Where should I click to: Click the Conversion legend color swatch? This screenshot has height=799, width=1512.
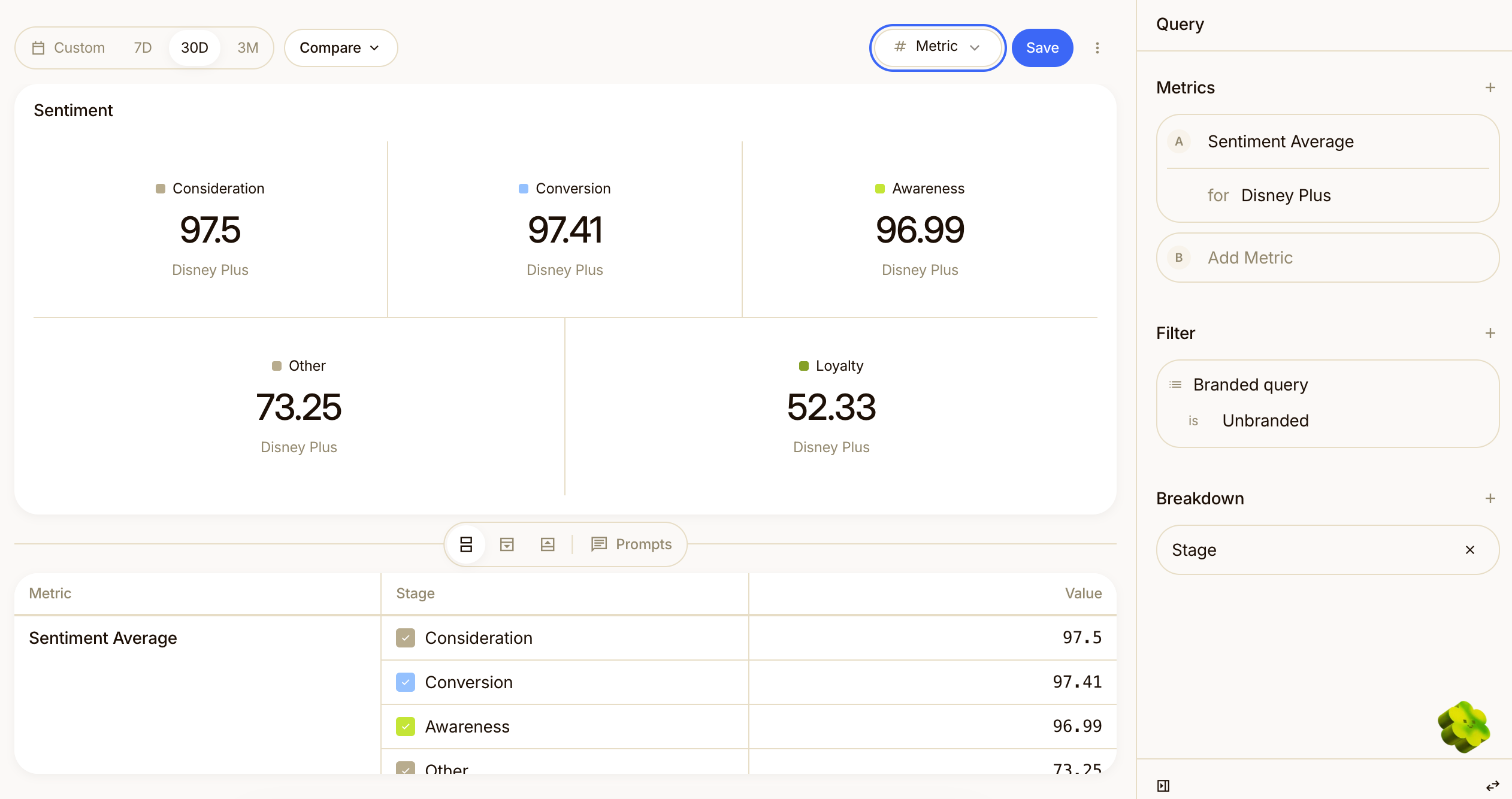click(x=524, y=189)
